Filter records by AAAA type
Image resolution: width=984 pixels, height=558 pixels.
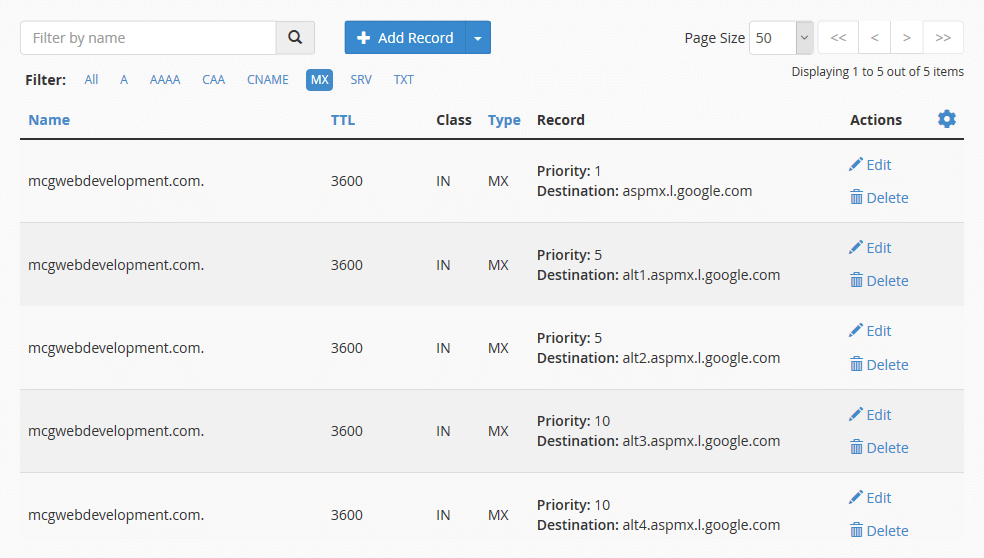tap(165, 80)
